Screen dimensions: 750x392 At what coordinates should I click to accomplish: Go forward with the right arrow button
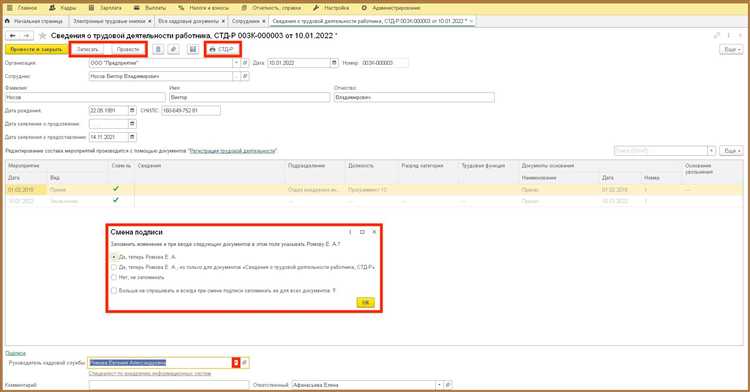(x=27, y=36)
